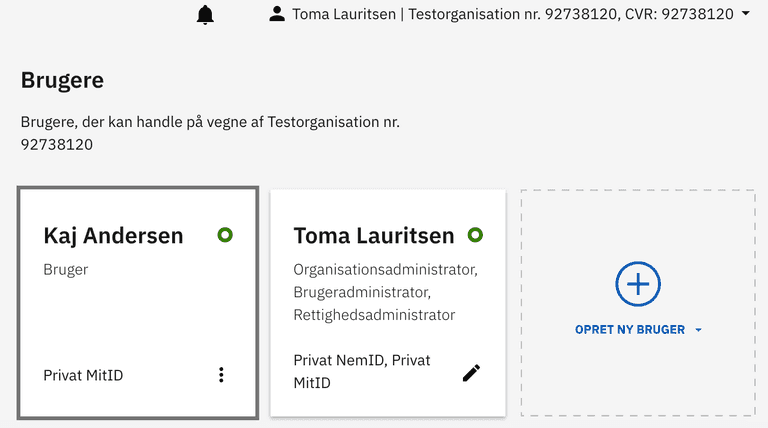Click Privat MitID on Kaj Andersen's card
This screenshot has width=768, height=428.
83,376
